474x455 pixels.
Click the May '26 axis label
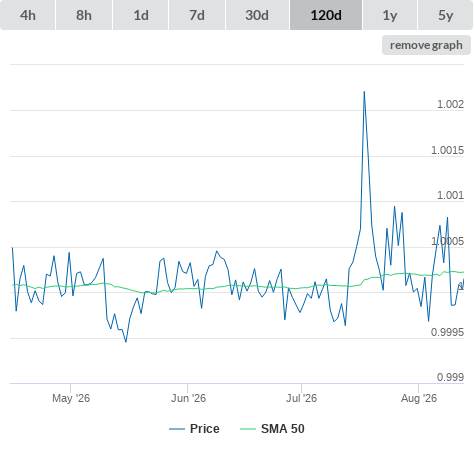[x=71, y=398]
